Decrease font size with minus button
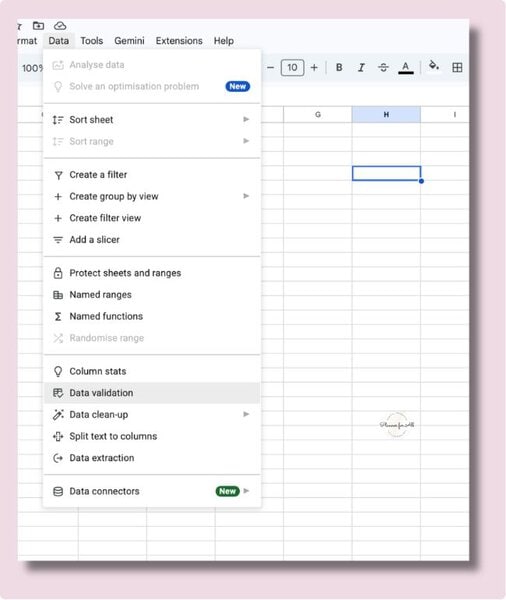The image size is (506, 600). 270,68
